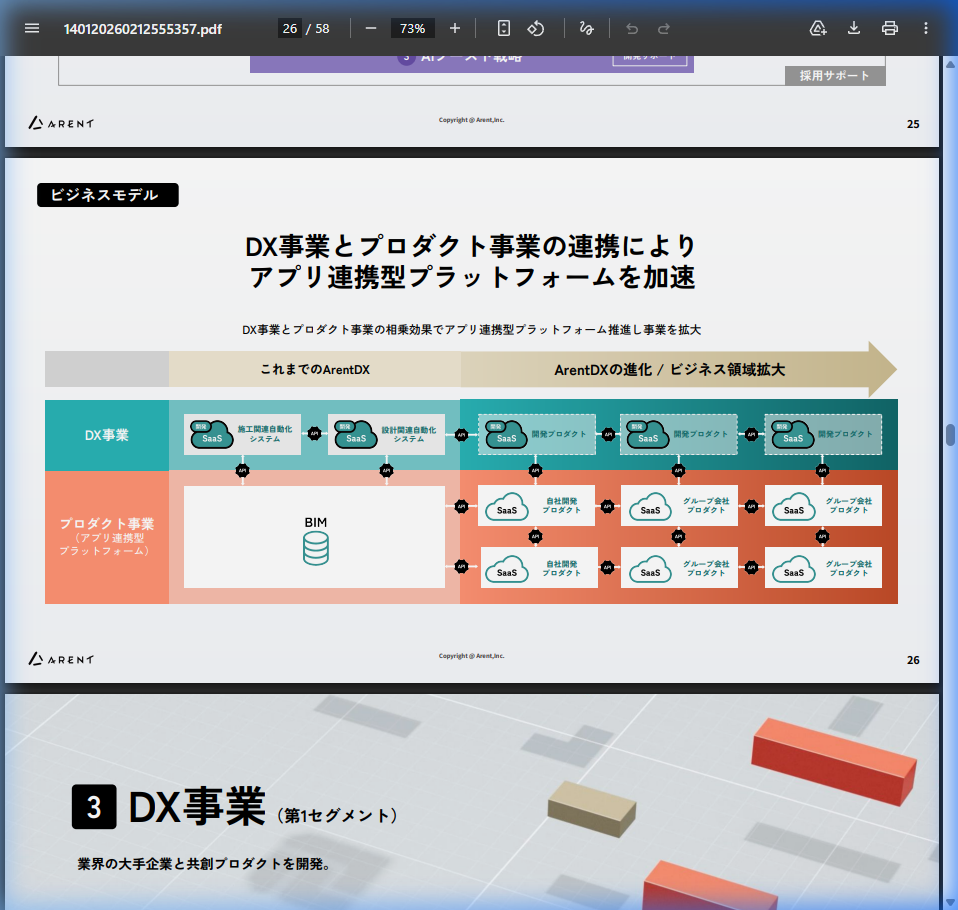Rotate the page counterclockwise
Image resolution: width=958 pixels, height=910 pixels.
point(536,28)
